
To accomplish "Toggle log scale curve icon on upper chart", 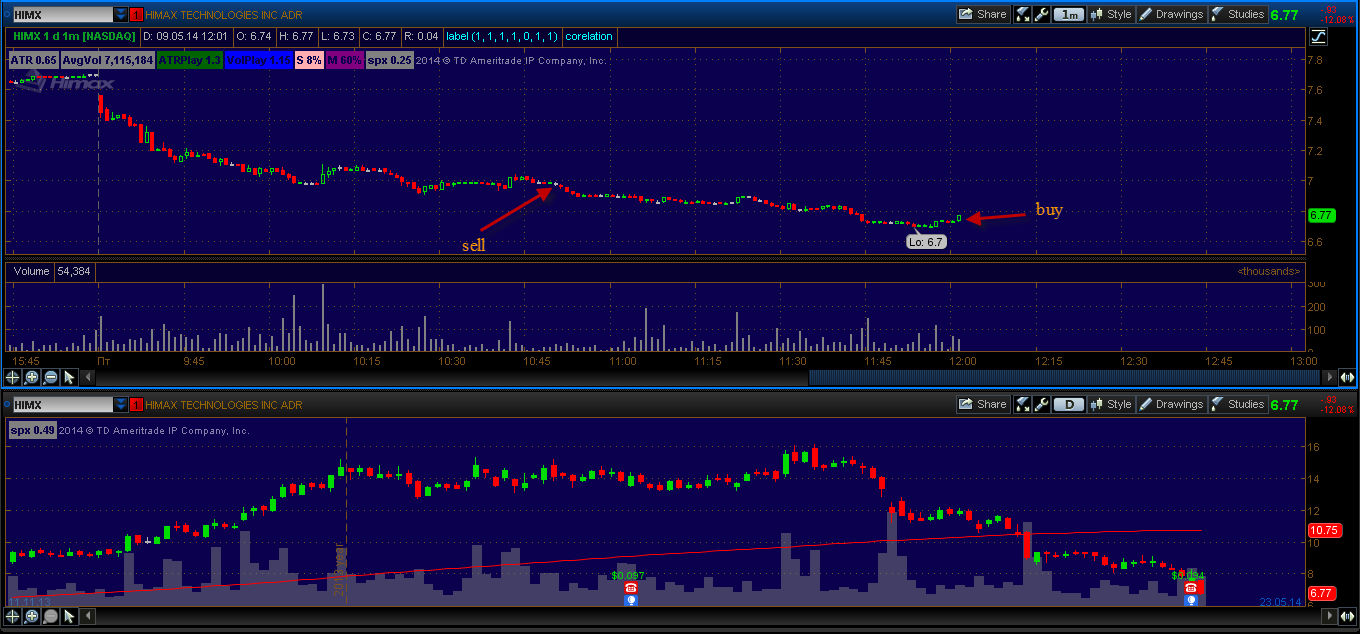I will point(1317,36).
